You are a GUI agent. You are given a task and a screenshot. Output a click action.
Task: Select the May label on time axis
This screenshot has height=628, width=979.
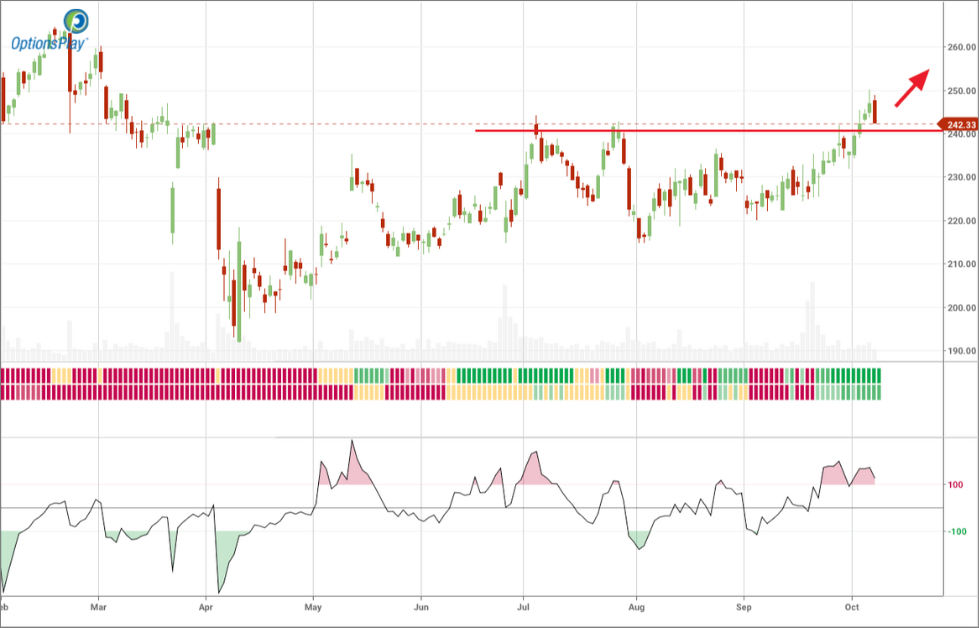click(313, 606)
